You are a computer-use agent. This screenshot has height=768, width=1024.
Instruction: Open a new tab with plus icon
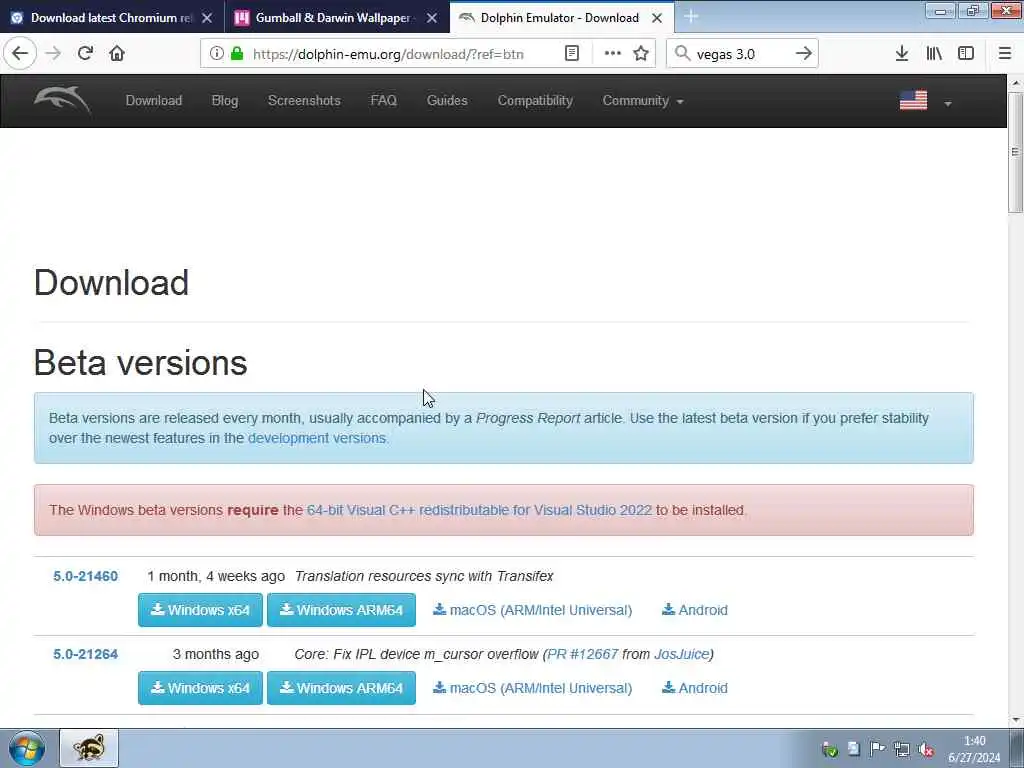691,17
